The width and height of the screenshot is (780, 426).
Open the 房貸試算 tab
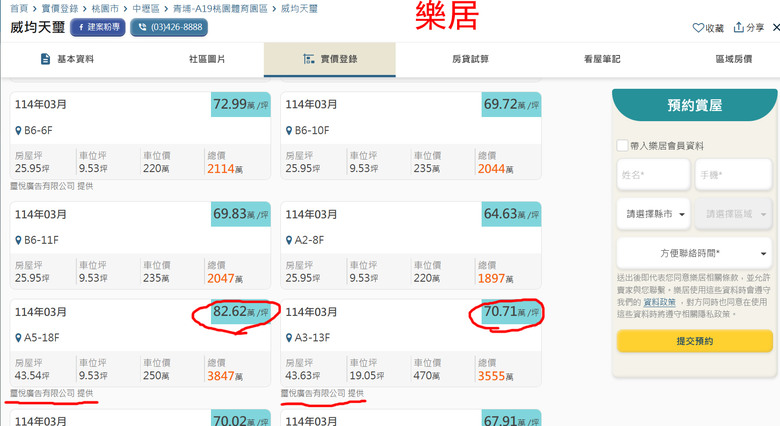coord(470,59)
